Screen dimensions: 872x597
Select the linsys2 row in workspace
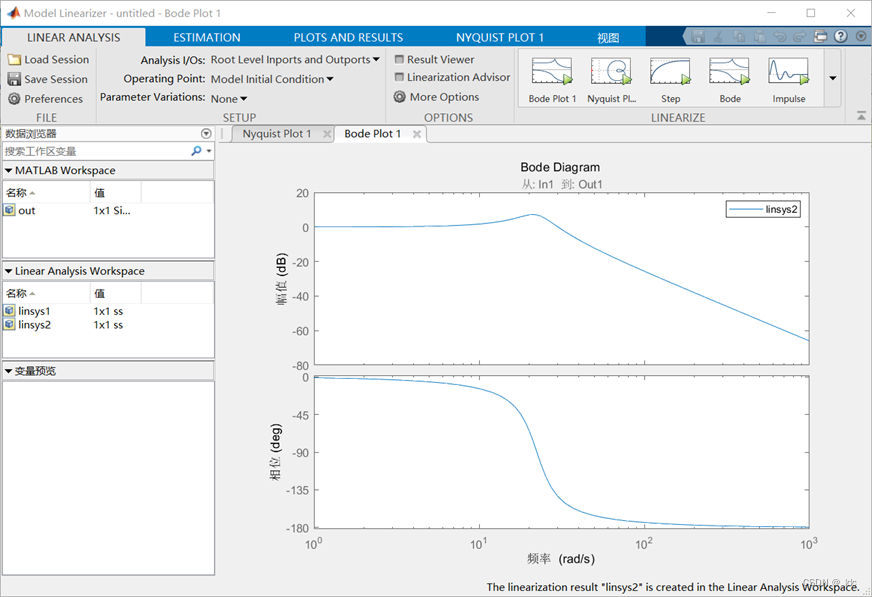(x=108, y=325)
